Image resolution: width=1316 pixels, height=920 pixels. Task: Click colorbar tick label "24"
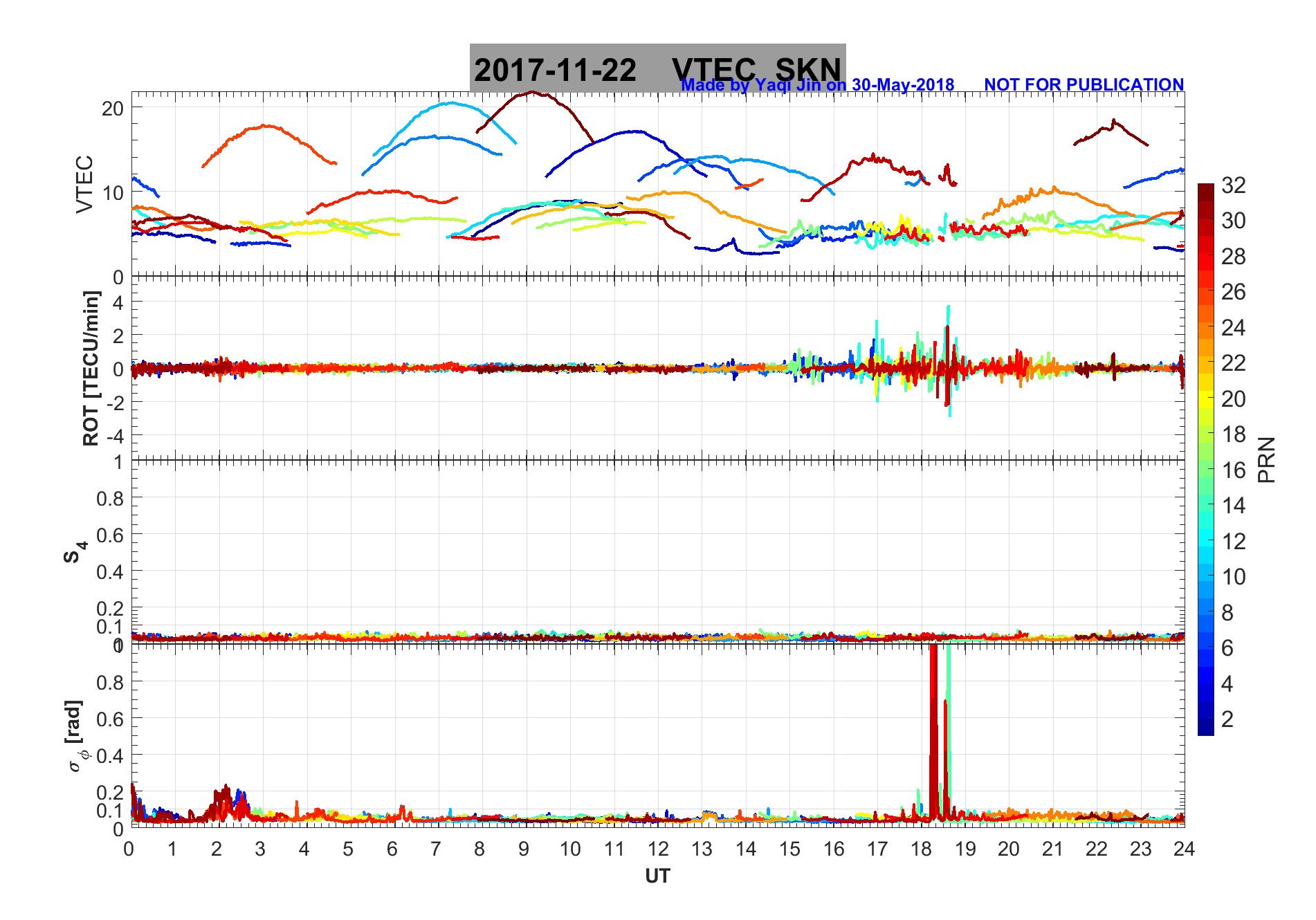(1233, 328)
